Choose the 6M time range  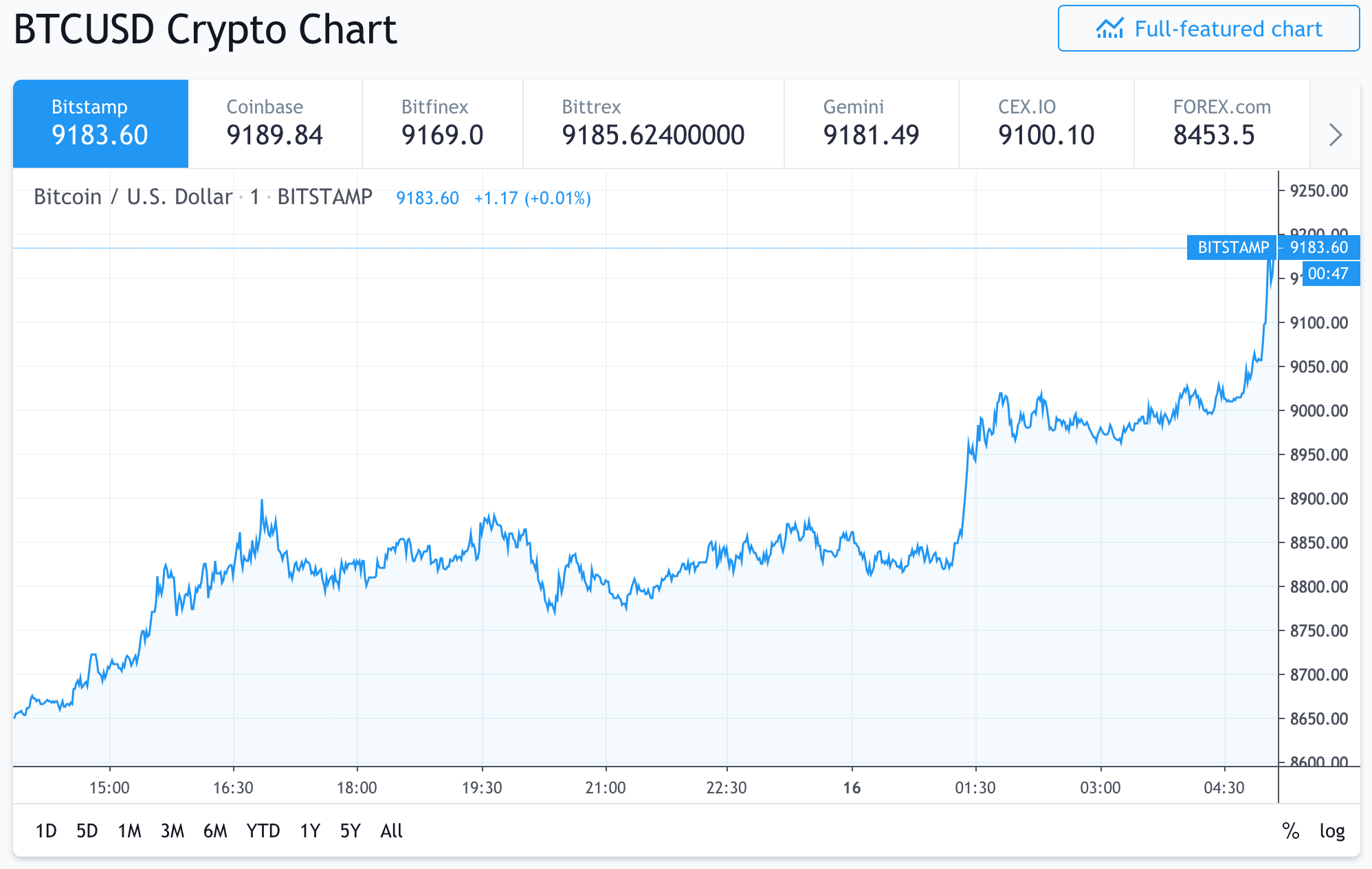[x=215, y=831]
